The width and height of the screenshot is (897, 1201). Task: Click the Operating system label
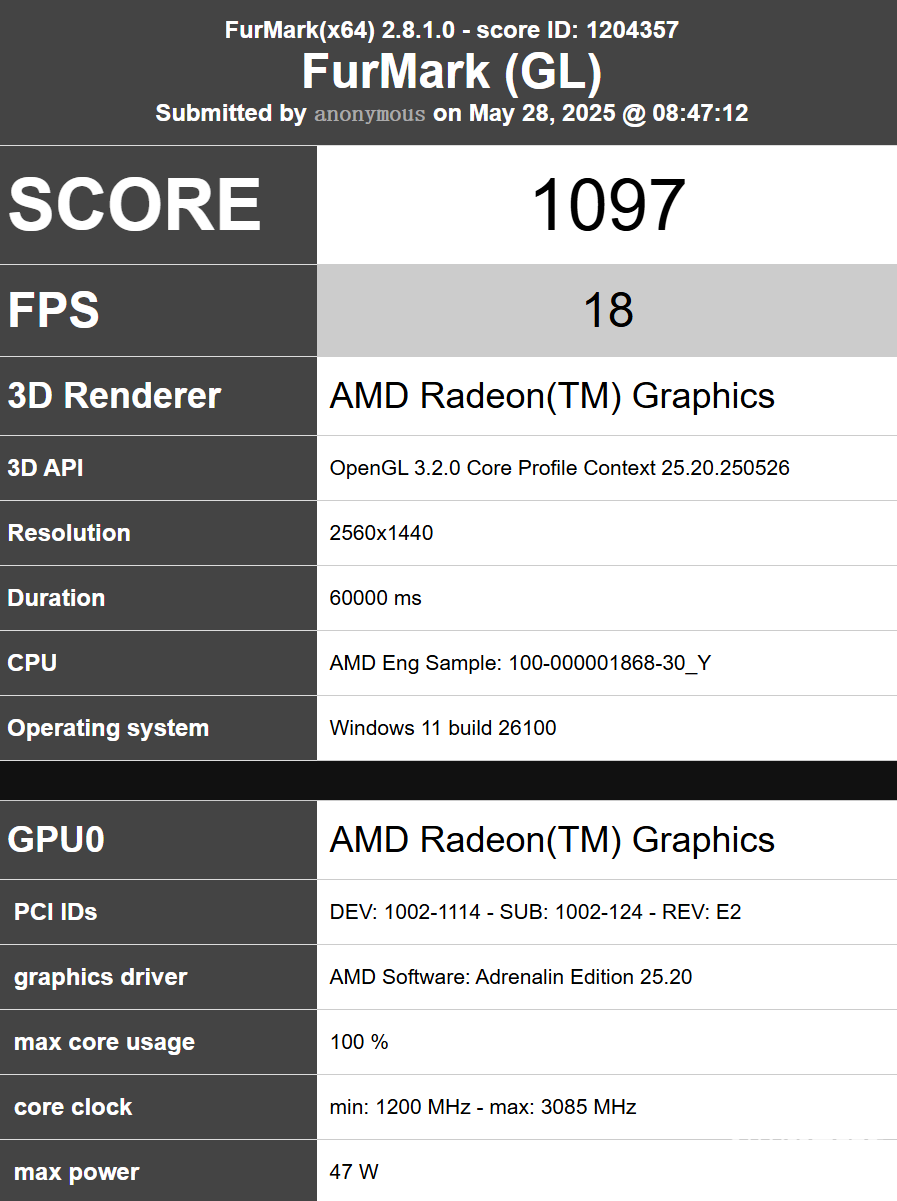108,728
